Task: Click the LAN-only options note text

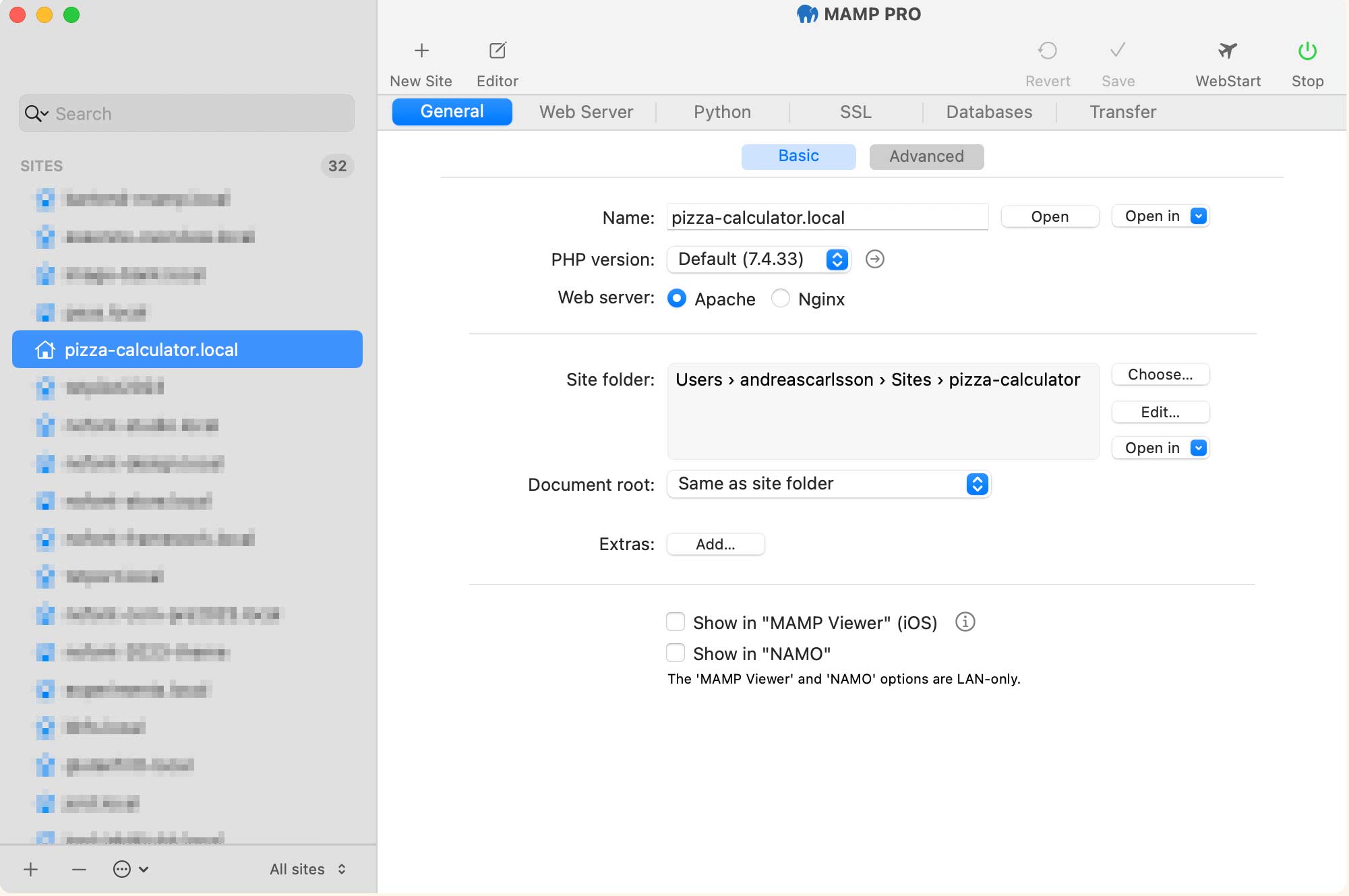Action: [x=843, y=679]
